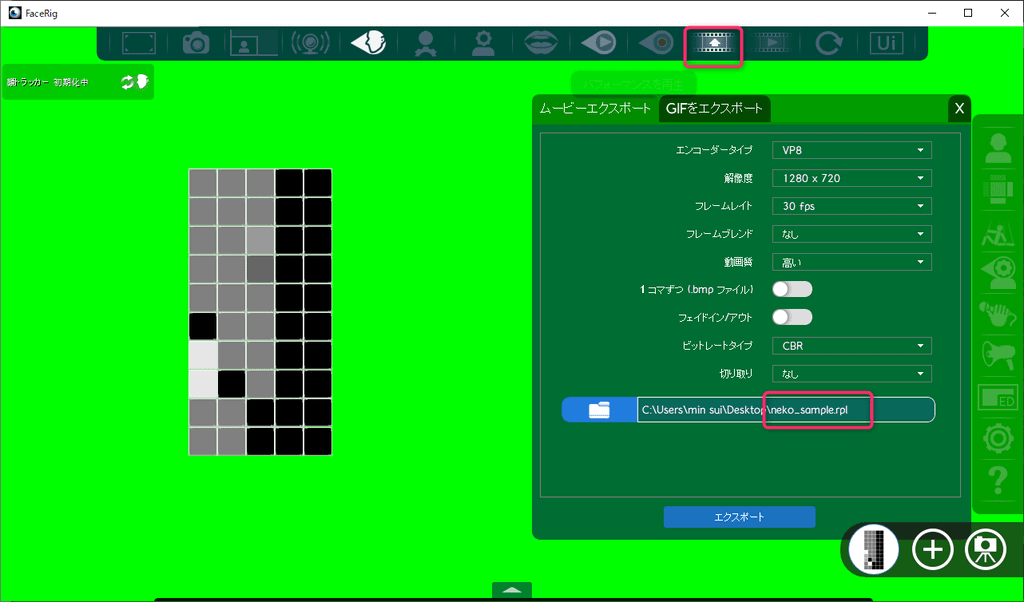1024x602 pixels.
Task: Click the add avatar plus icon
Action: click(x=932, y=550)
